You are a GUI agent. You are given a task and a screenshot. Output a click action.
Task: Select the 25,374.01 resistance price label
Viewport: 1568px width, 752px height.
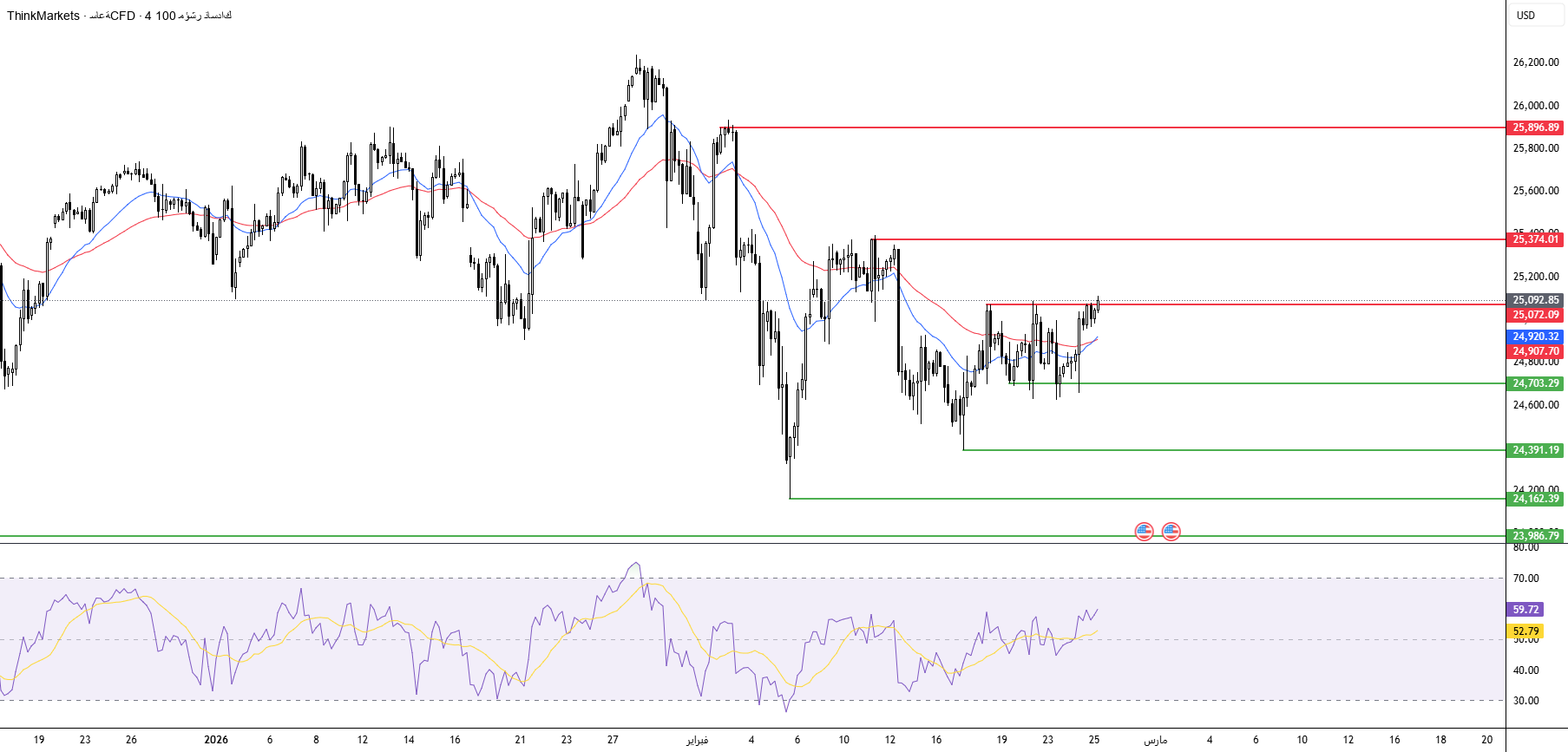1535,239
